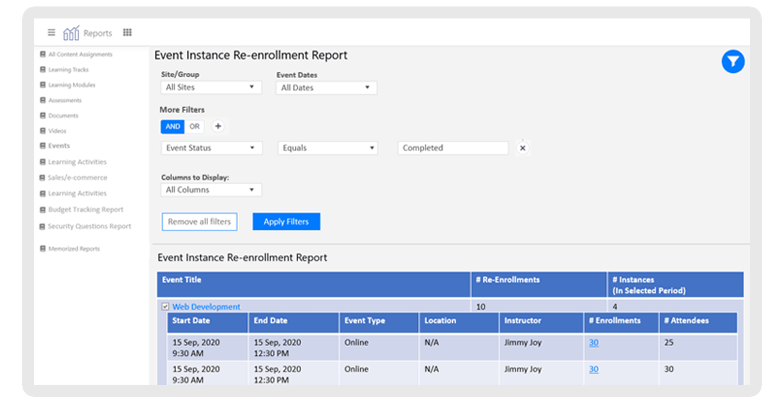Click icon beside Memorized Reports
This screenshot has height=403, width=784.
pyautogui.click(x=42, y=248)
